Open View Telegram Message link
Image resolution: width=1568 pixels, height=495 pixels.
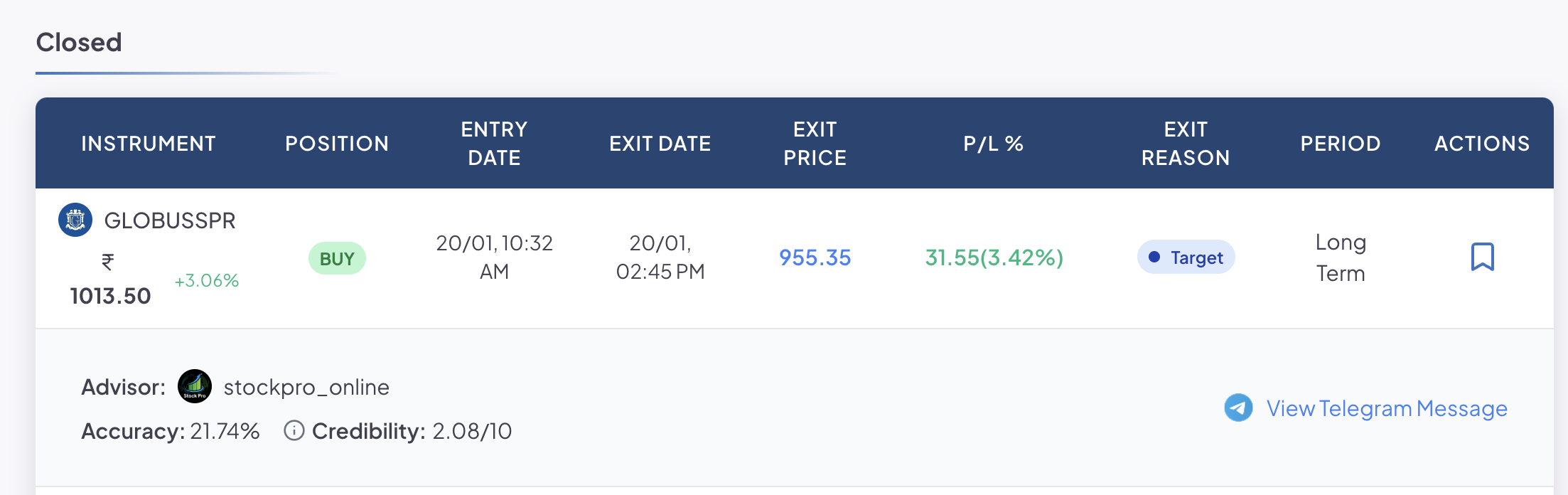[1387, 408]
